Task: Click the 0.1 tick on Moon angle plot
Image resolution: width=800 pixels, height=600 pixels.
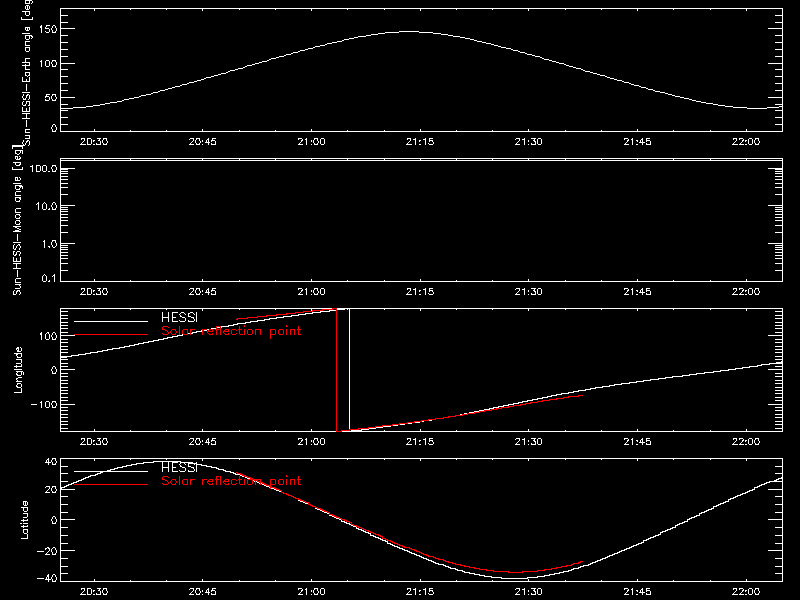Action: tap(49, 278)
